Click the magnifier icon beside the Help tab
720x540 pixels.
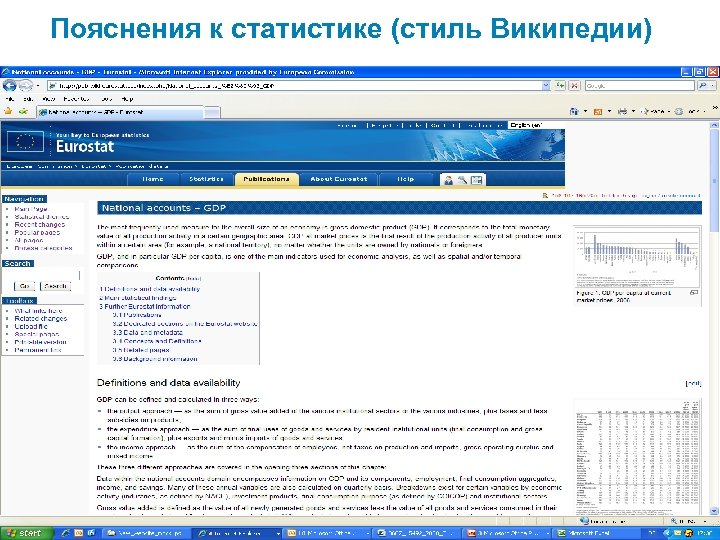[x=462, y=180]
